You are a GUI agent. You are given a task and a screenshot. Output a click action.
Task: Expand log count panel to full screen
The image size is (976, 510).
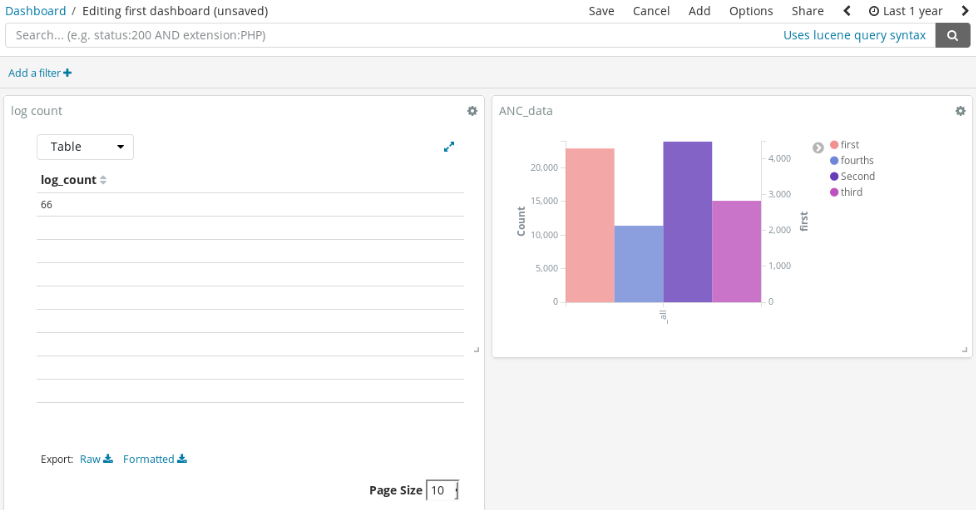click(449, 147)
